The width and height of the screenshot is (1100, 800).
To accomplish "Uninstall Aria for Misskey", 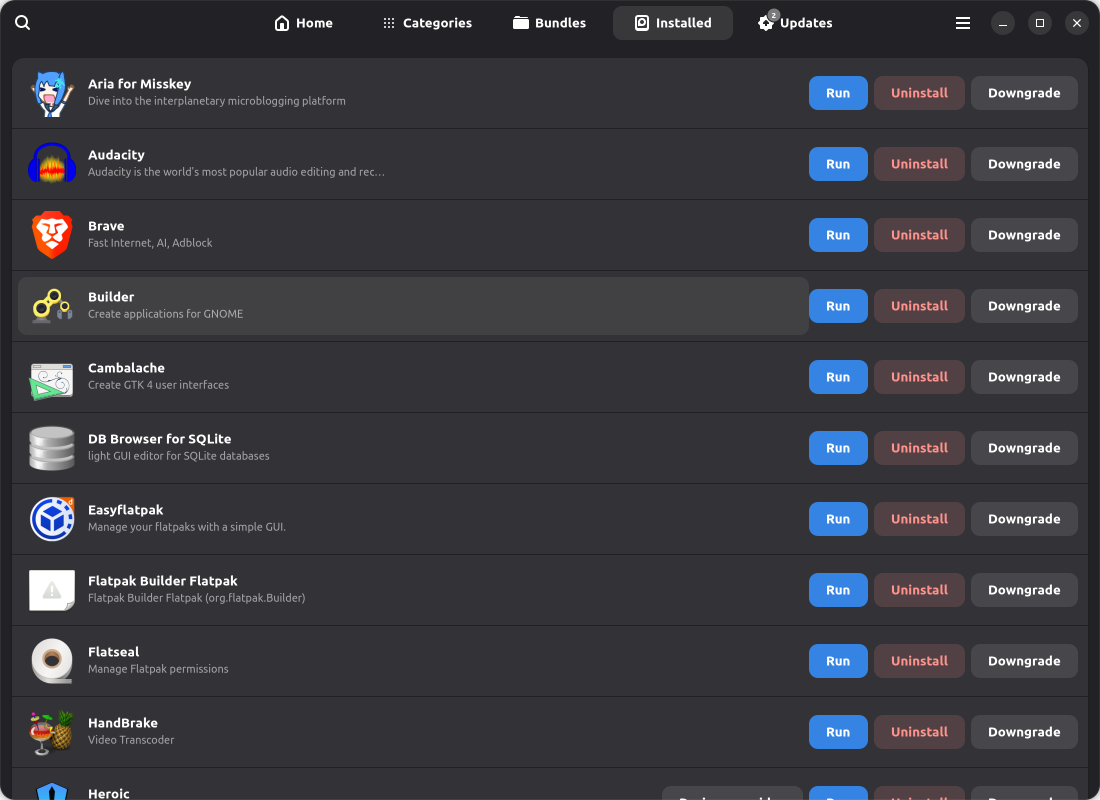I will pos(919,93).
